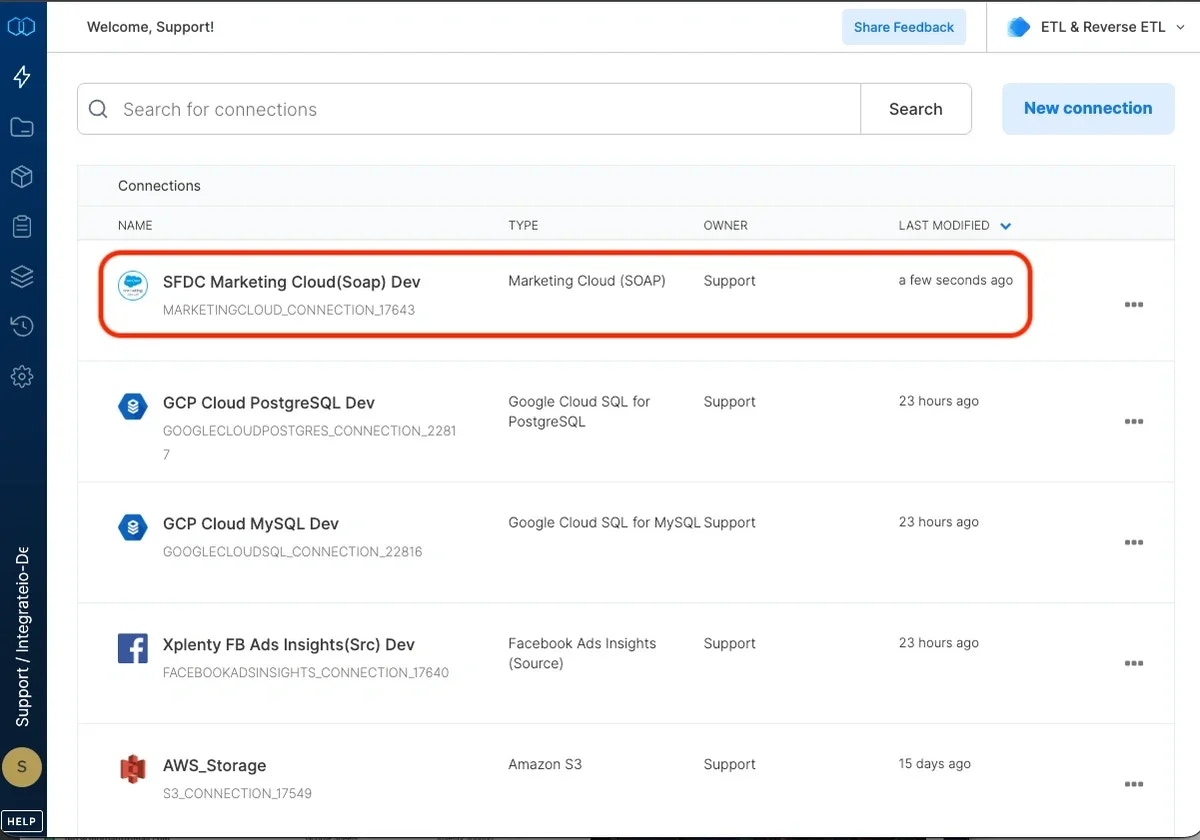
Task: Open the settings gear icon in the sidebar
Action: coord(22,376)
